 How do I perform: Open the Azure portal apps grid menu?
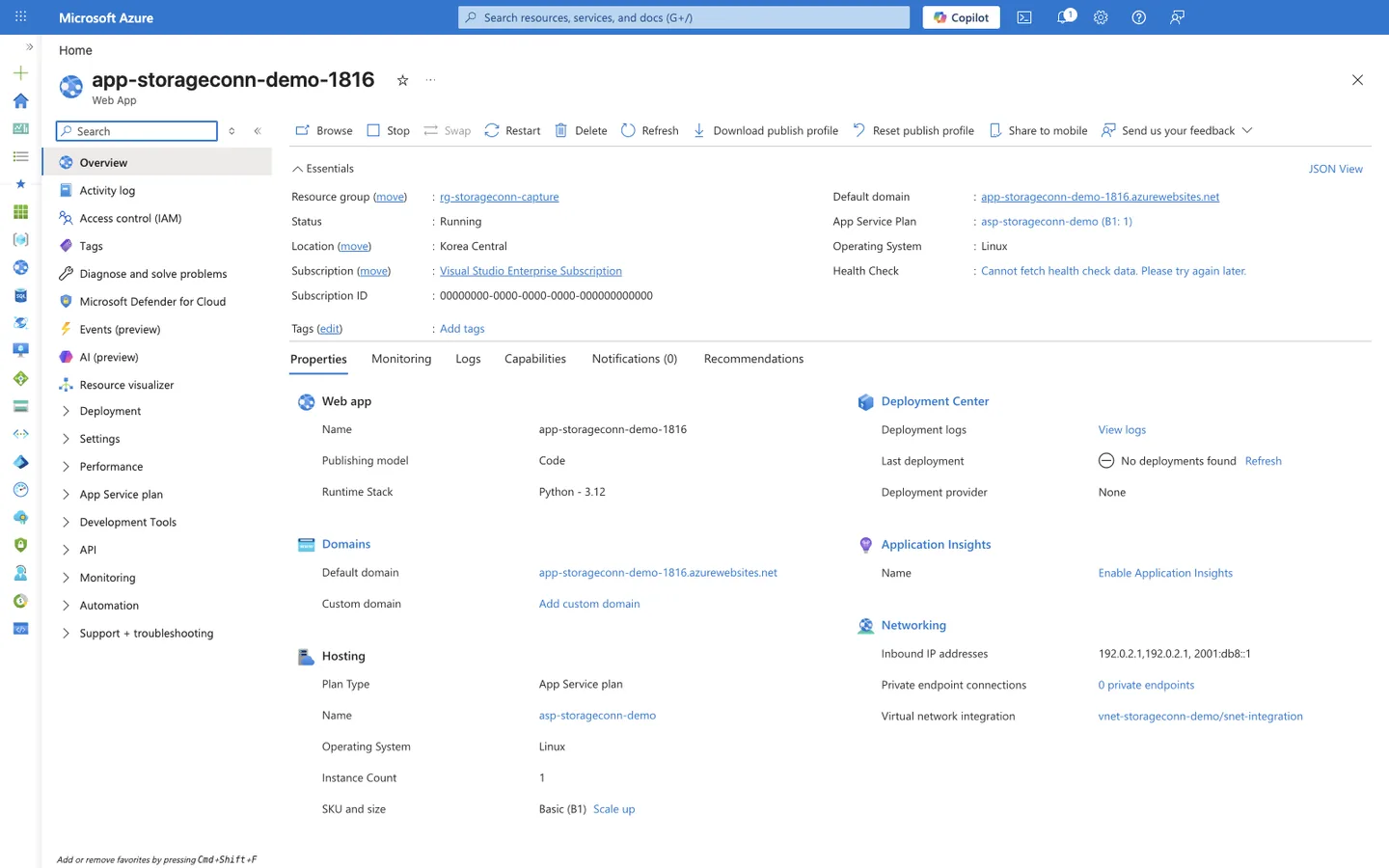click(x=21, y=17)
